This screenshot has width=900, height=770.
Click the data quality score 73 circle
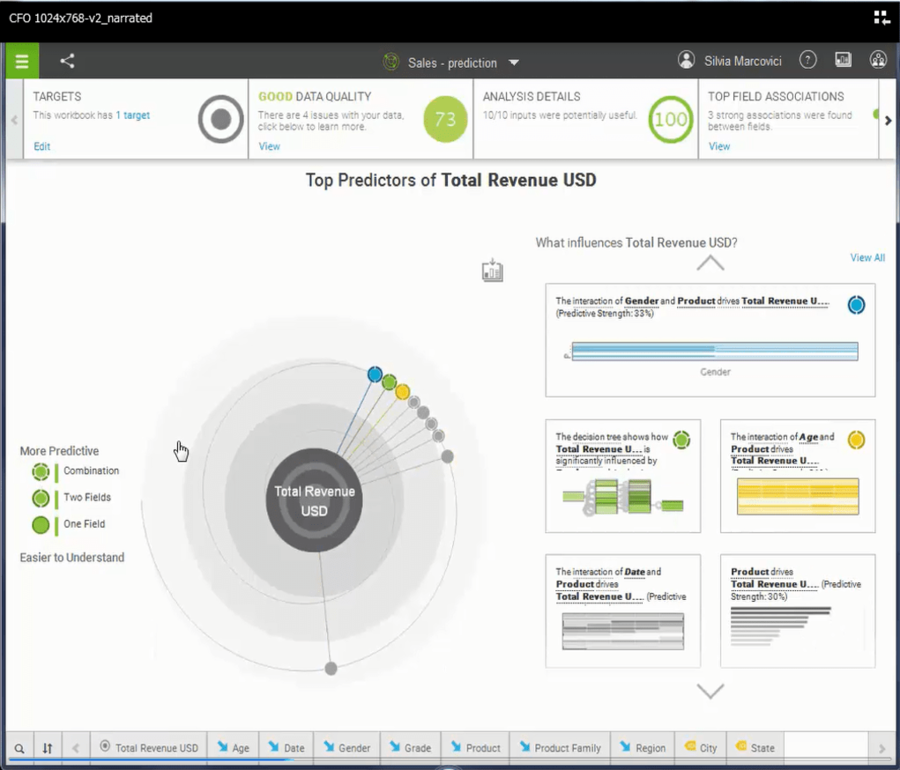pyautogui.click(x=445, y=121)
